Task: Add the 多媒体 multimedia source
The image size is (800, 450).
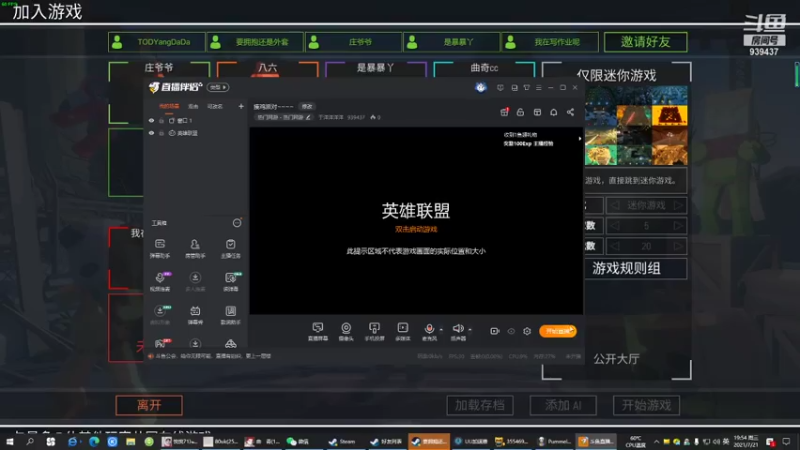Action: pyautogui.click(x=403, y=331)
